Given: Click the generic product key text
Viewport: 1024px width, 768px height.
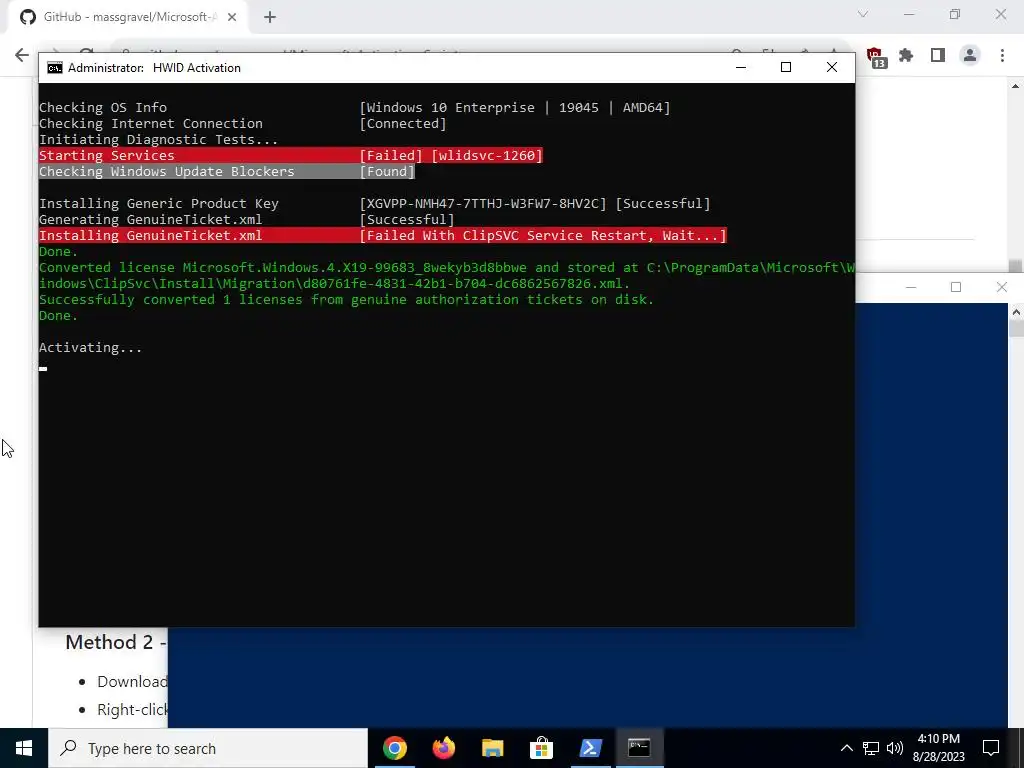Looking at the screenshot, I should (483, 204).
